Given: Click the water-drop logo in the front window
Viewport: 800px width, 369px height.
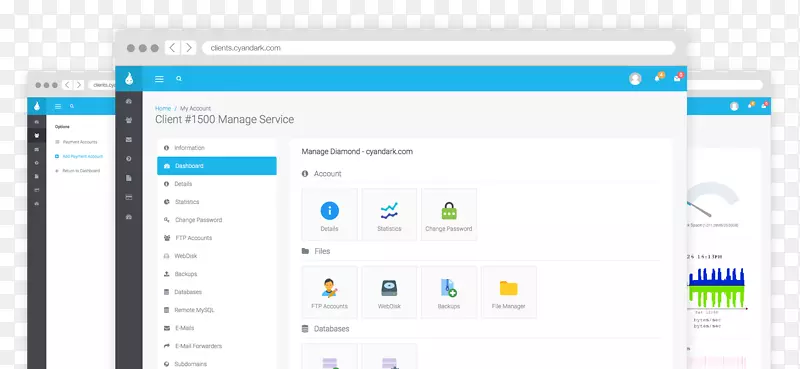Looking at the screenshot, I should pyautogui.click(x=129, y=79).
